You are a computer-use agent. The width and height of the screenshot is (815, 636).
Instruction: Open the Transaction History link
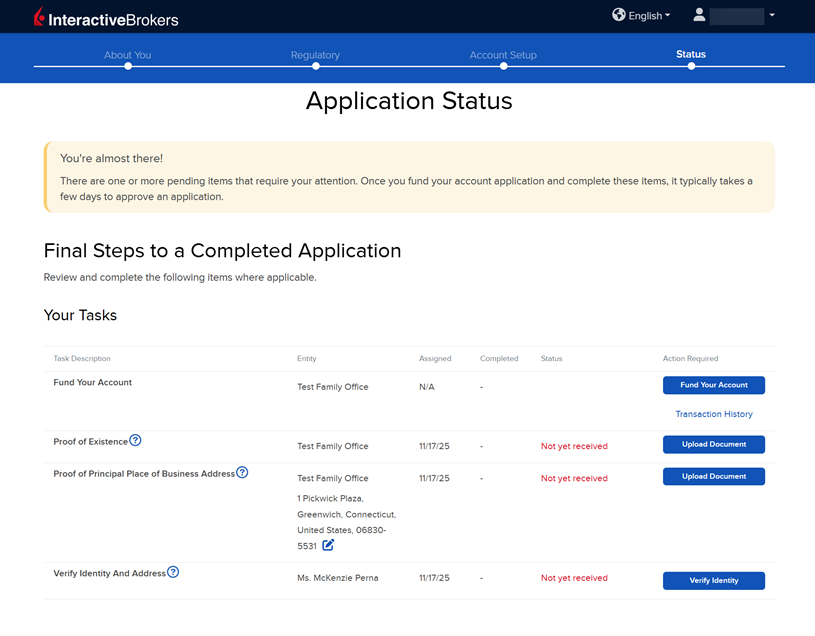pyautogui.click(x=713, y=414)
